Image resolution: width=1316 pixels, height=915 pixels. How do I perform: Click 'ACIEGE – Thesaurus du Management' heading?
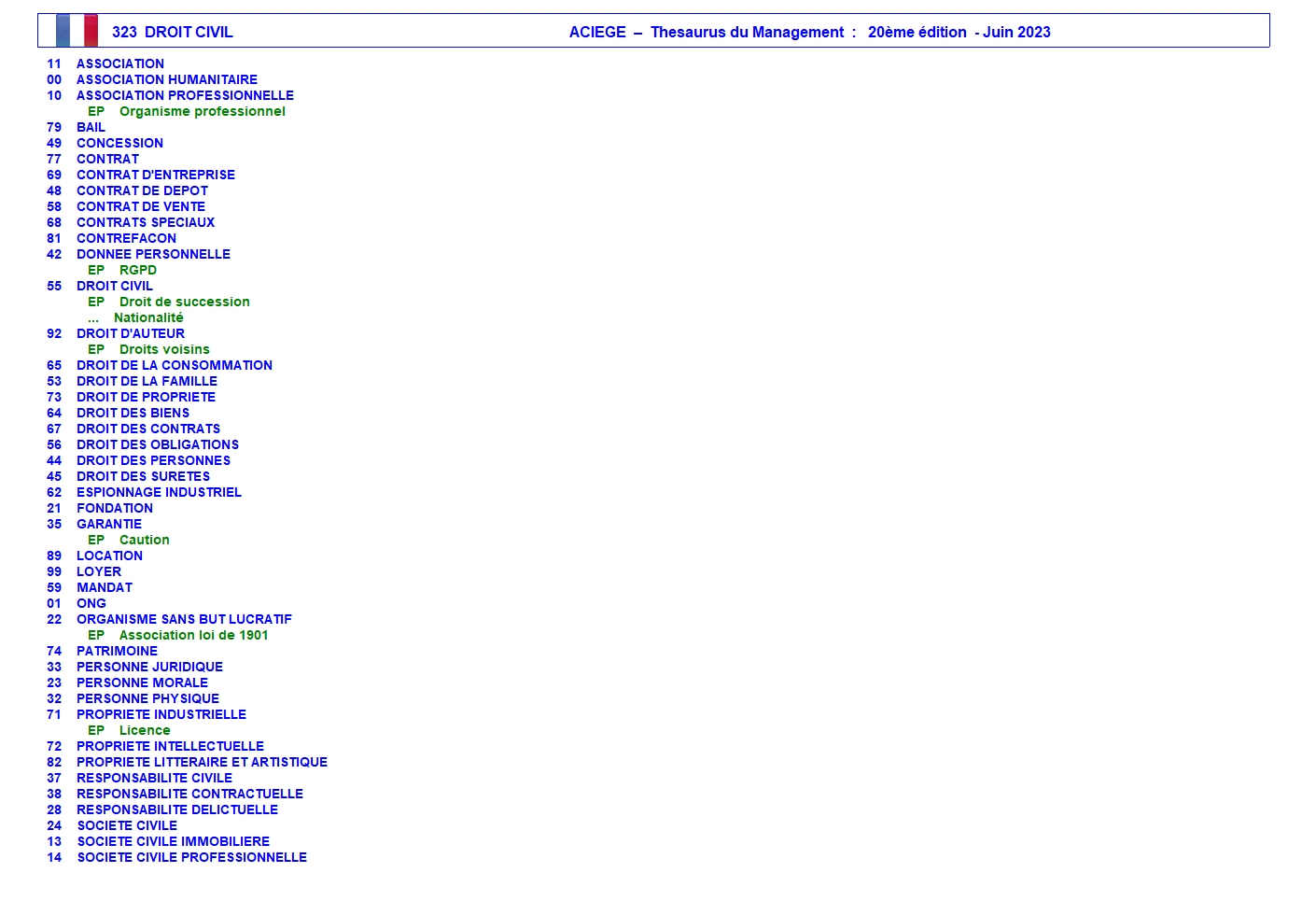(x=707, y=32)
